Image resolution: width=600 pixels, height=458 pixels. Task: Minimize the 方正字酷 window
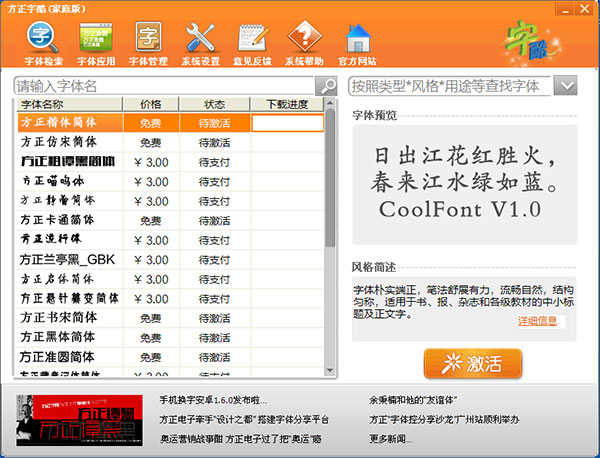566,9
